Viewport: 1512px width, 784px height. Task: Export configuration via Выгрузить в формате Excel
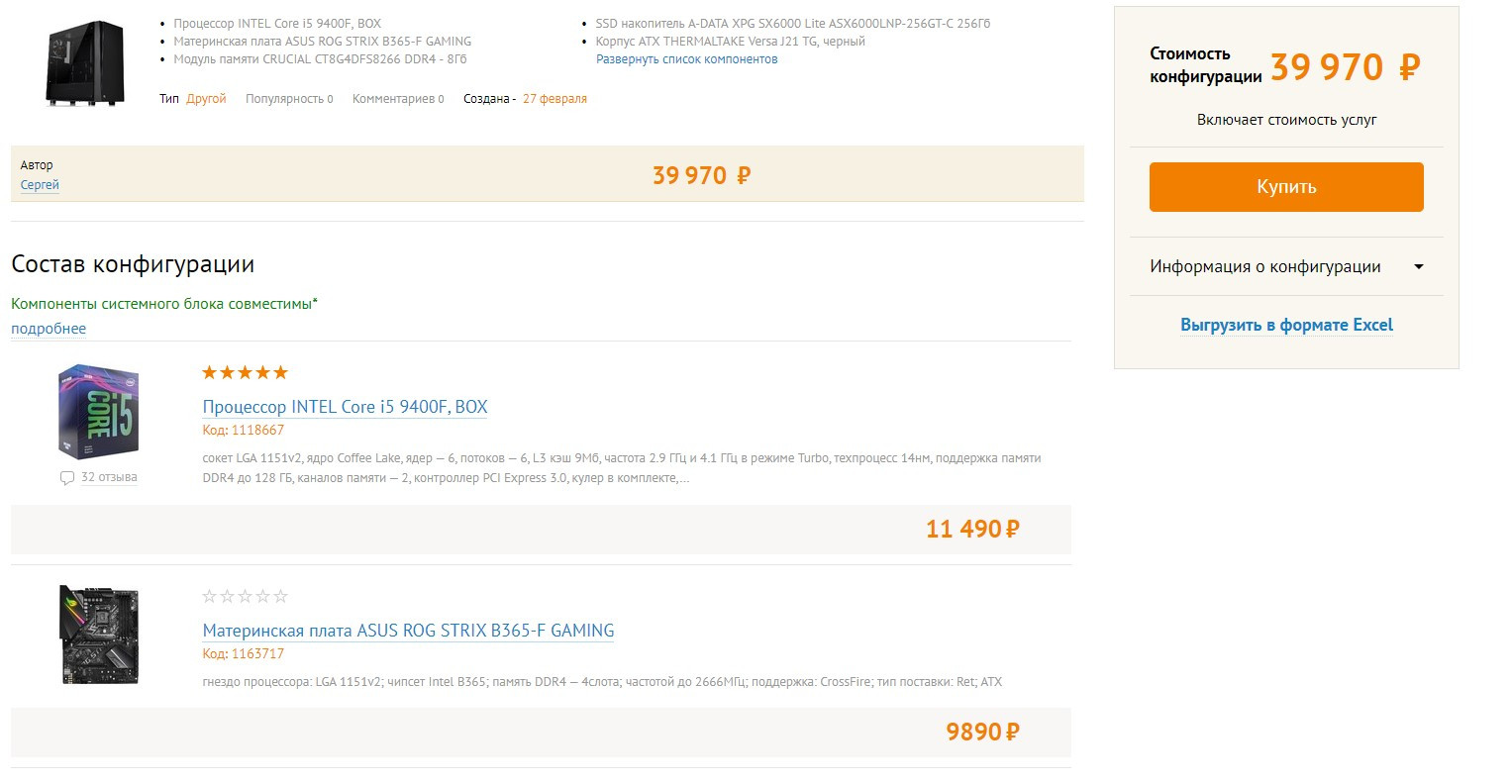pos(1286,325)
